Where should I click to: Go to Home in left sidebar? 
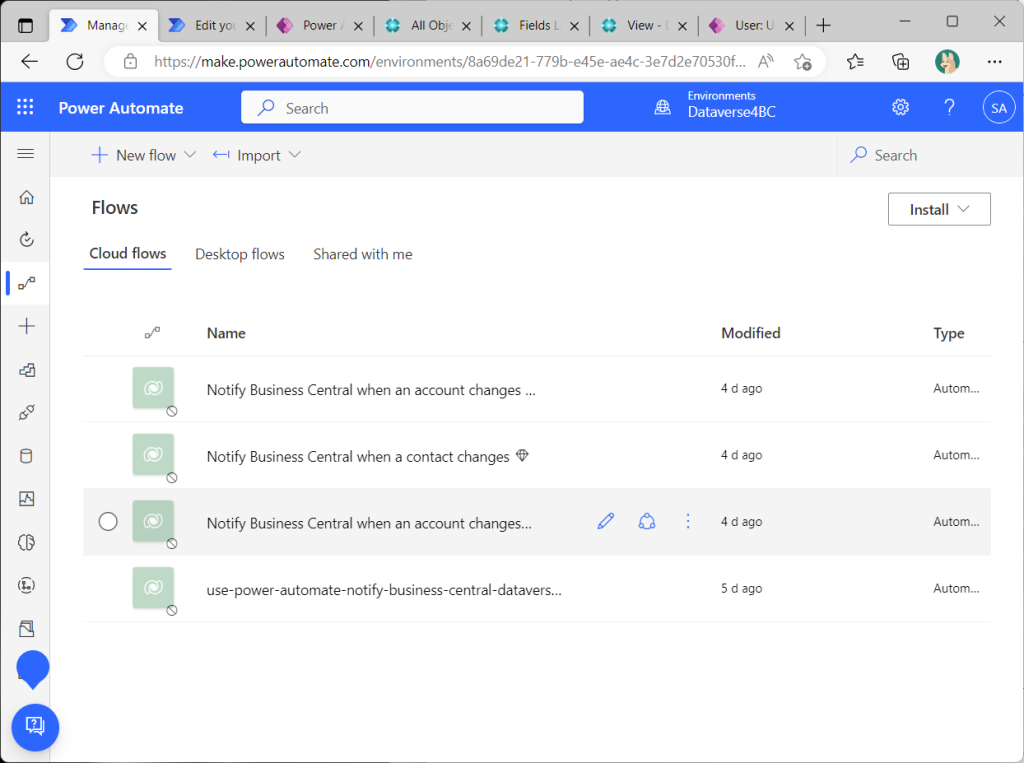tap(27, 197)
